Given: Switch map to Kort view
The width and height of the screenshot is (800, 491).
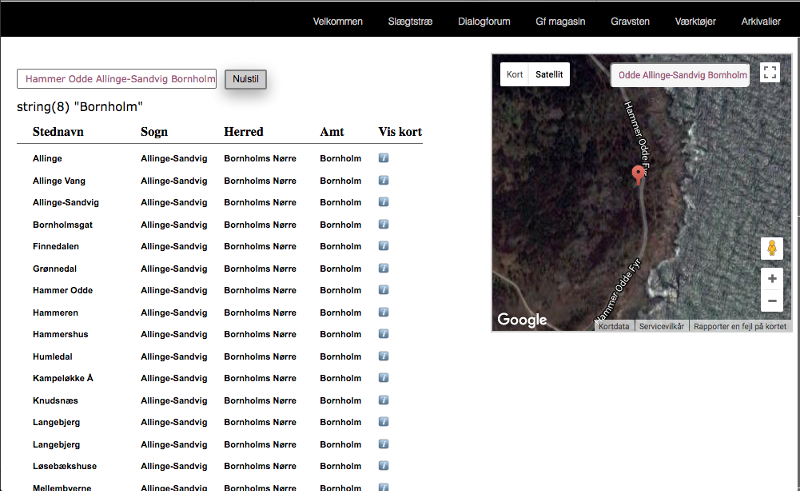Looking at the screenshot, I should 515,74.
